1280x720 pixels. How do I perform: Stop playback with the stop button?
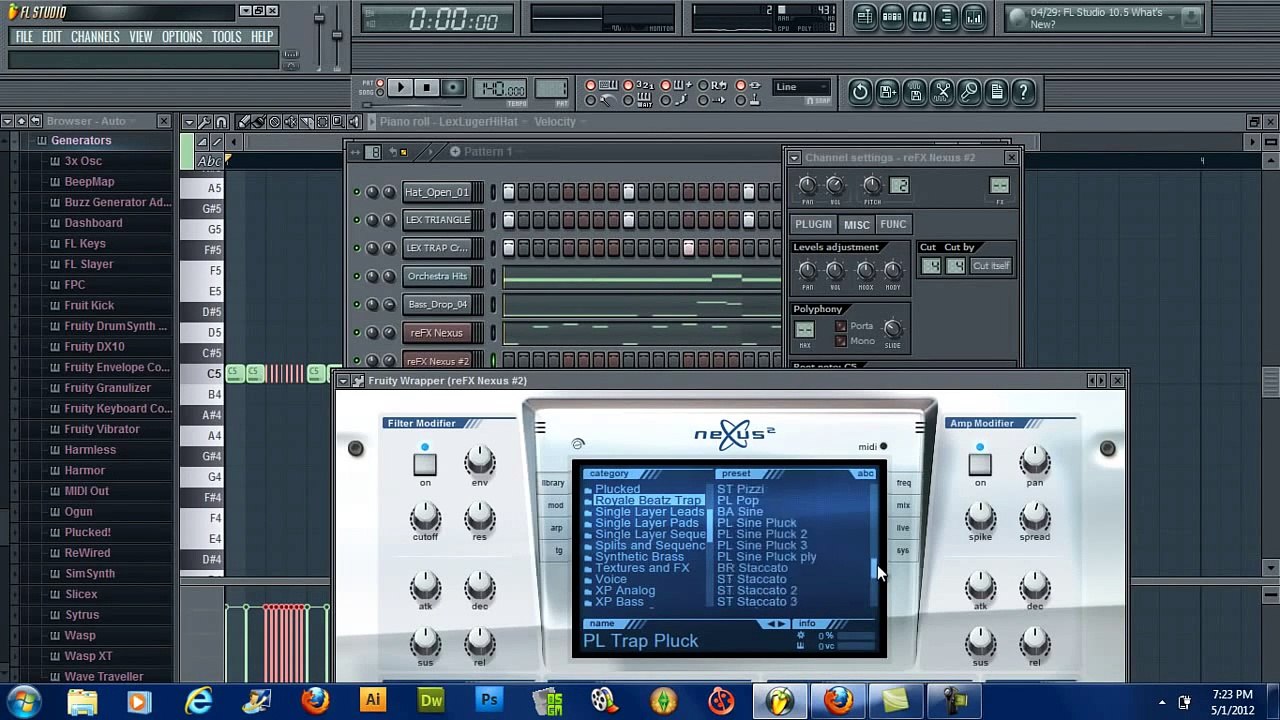[426, 88]
